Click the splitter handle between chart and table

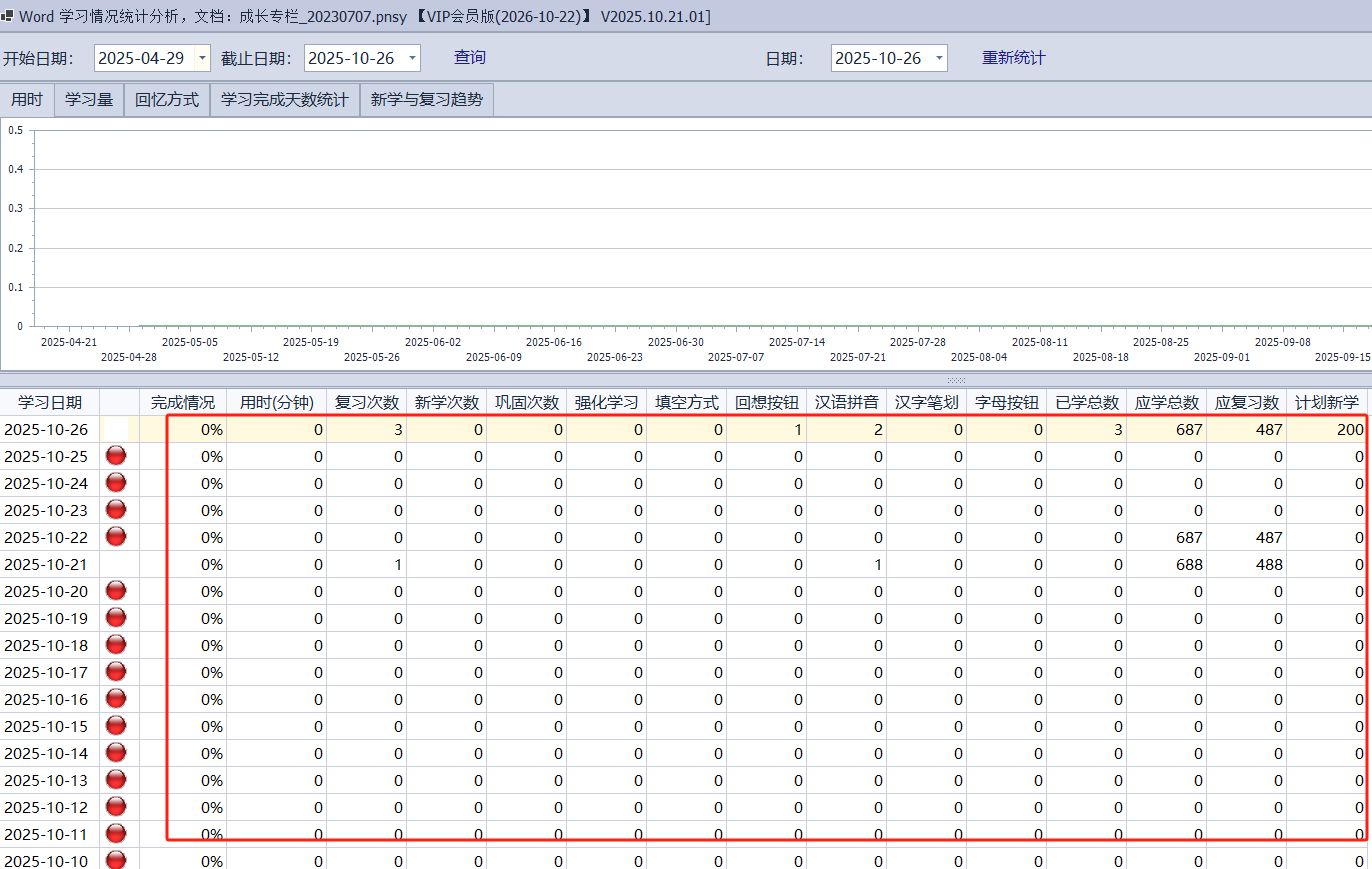click(x=956, y=380)
